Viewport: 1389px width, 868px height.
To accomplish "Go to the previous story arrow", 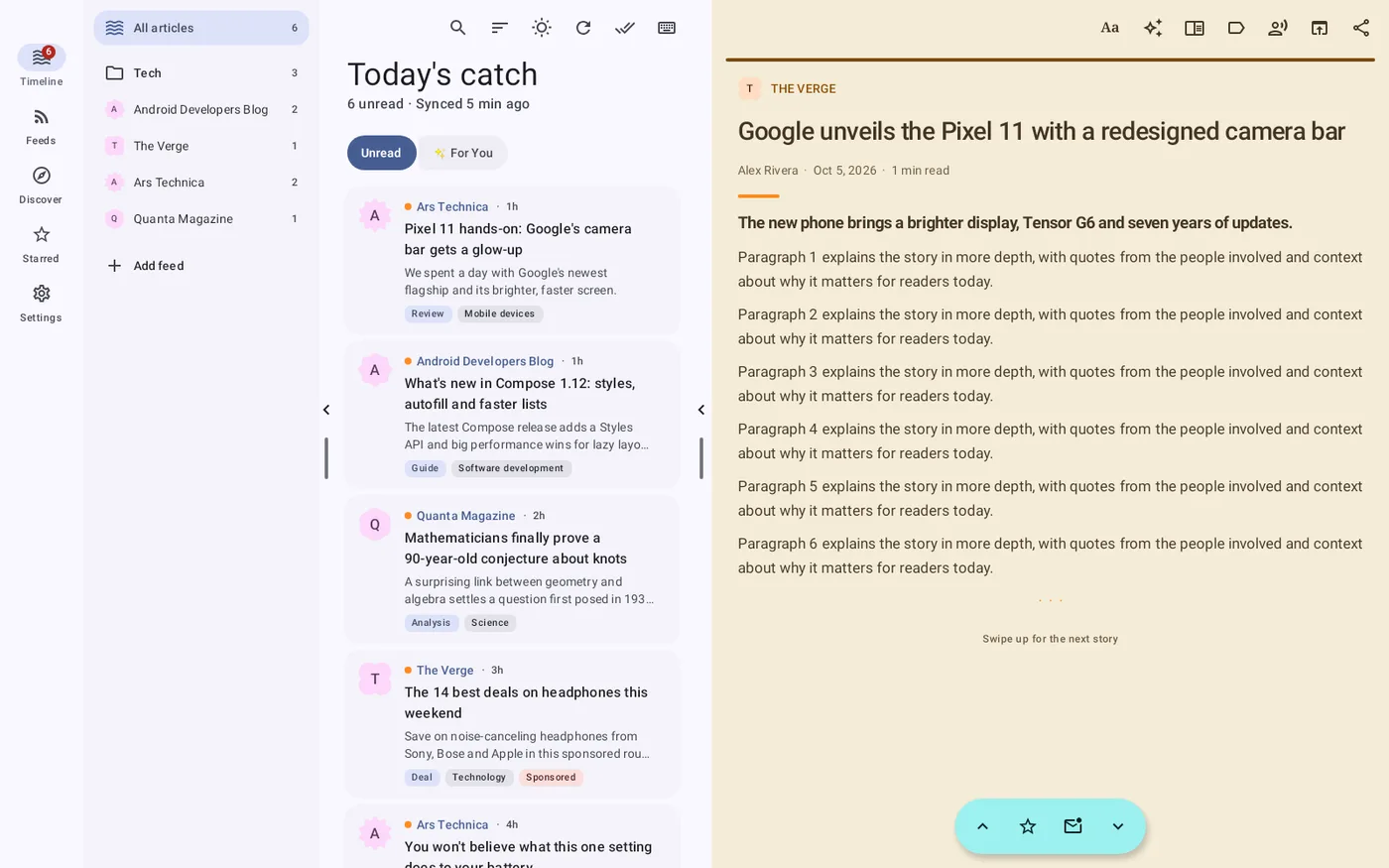I will pyautogui.click(x=982, y=826).
